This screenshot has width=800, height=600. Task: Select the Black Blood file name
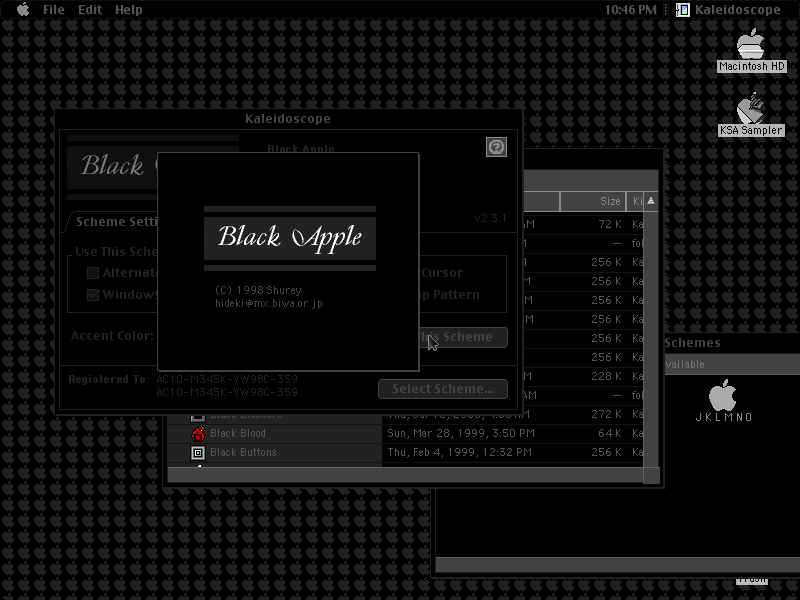238,434
